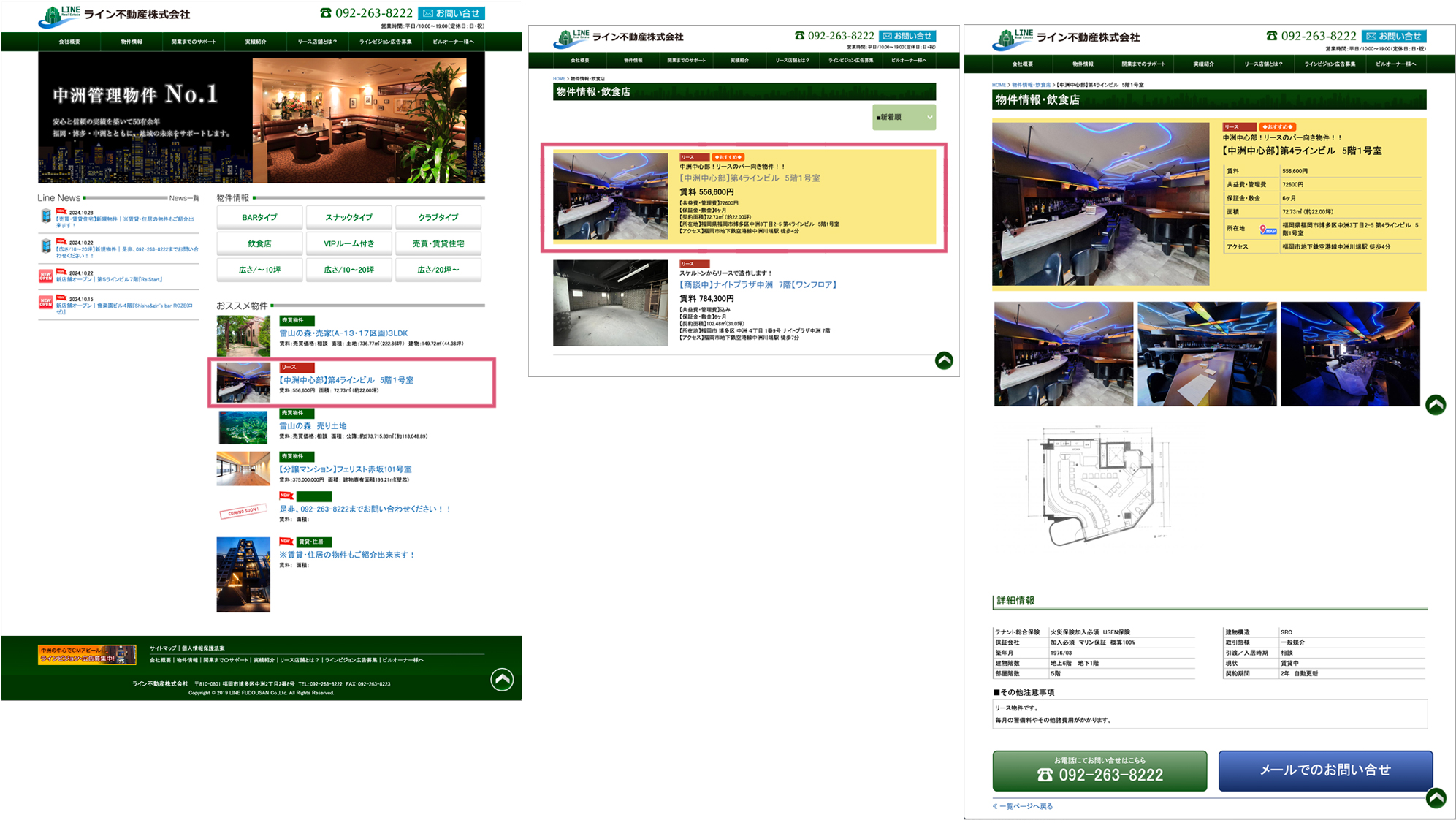Open the 新着順 sort dropdown

click(x=904, y=117)
